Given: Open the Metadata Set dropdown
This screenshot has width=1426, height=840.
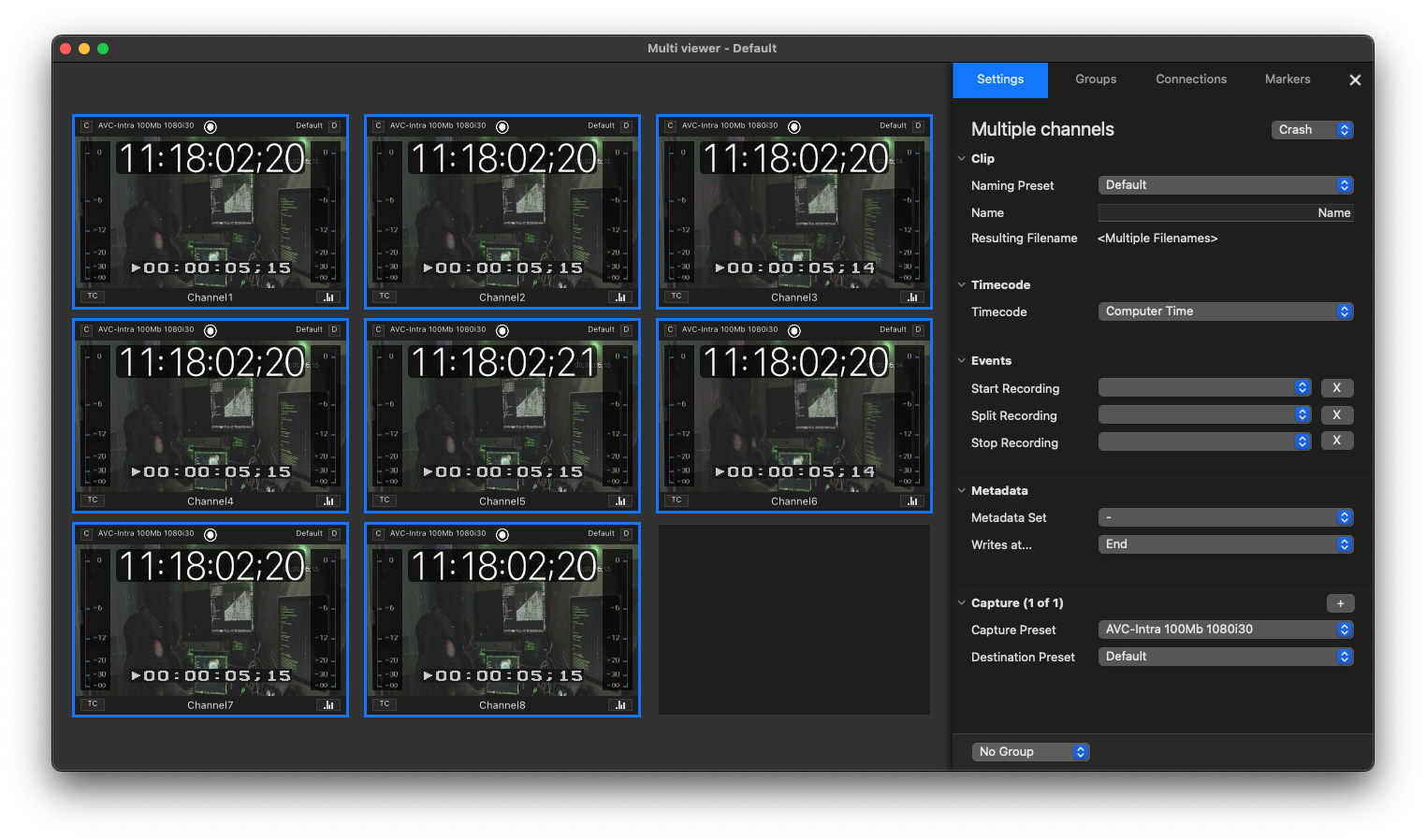Looking at the screenshot, I should tap(1226, 517).
